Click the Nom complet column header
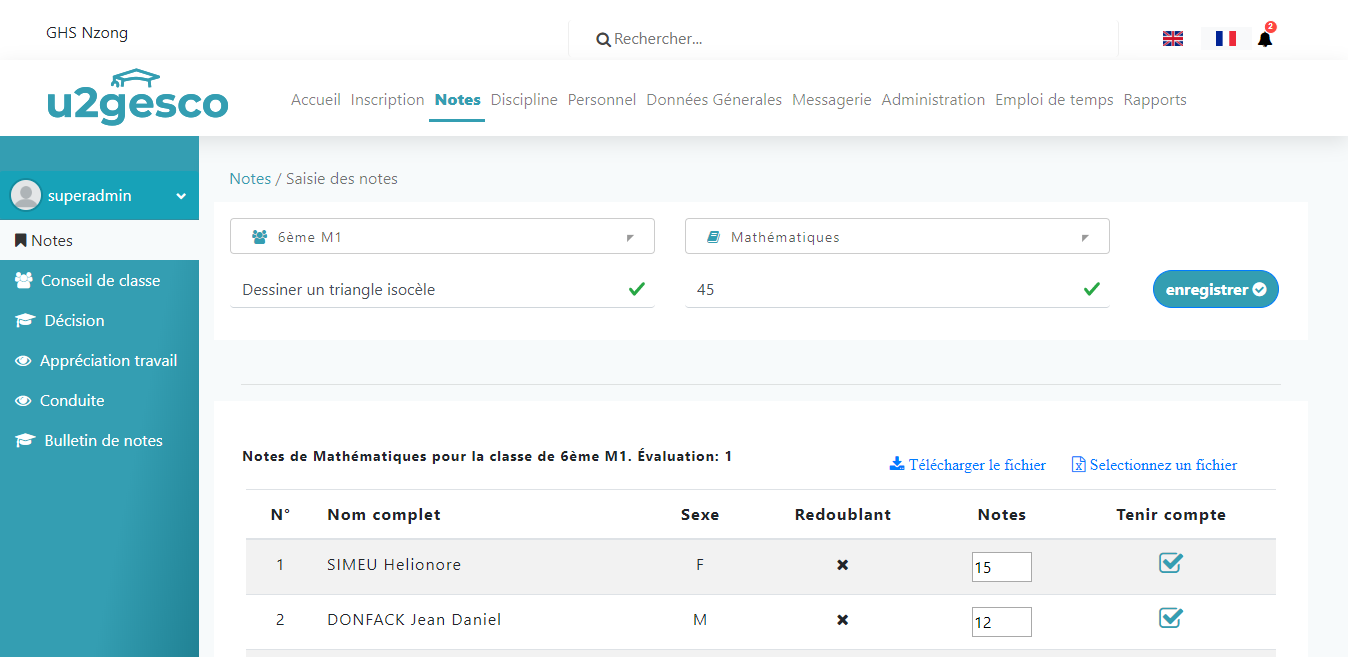This screenshot has width=1348, height=657. [384, 515]
